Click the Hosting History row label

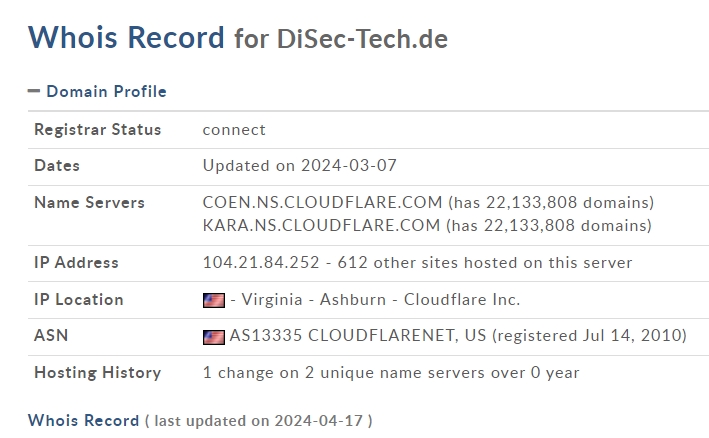98,373
